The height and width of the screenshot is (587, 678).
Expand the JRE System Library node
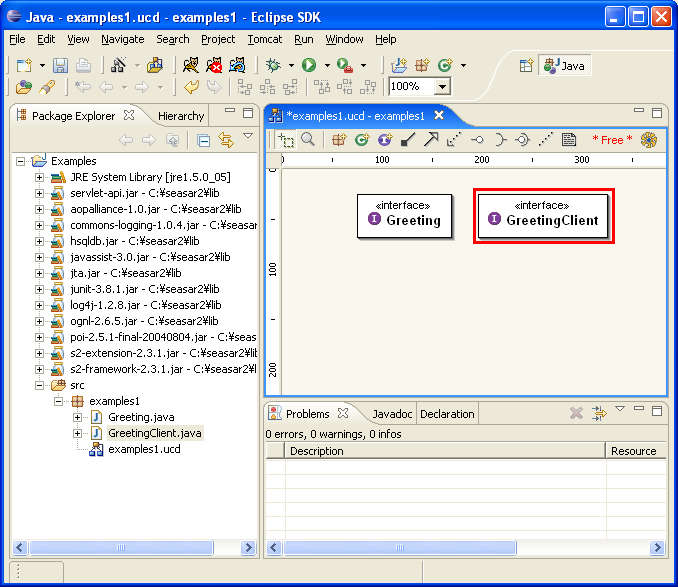pos(40,177)
